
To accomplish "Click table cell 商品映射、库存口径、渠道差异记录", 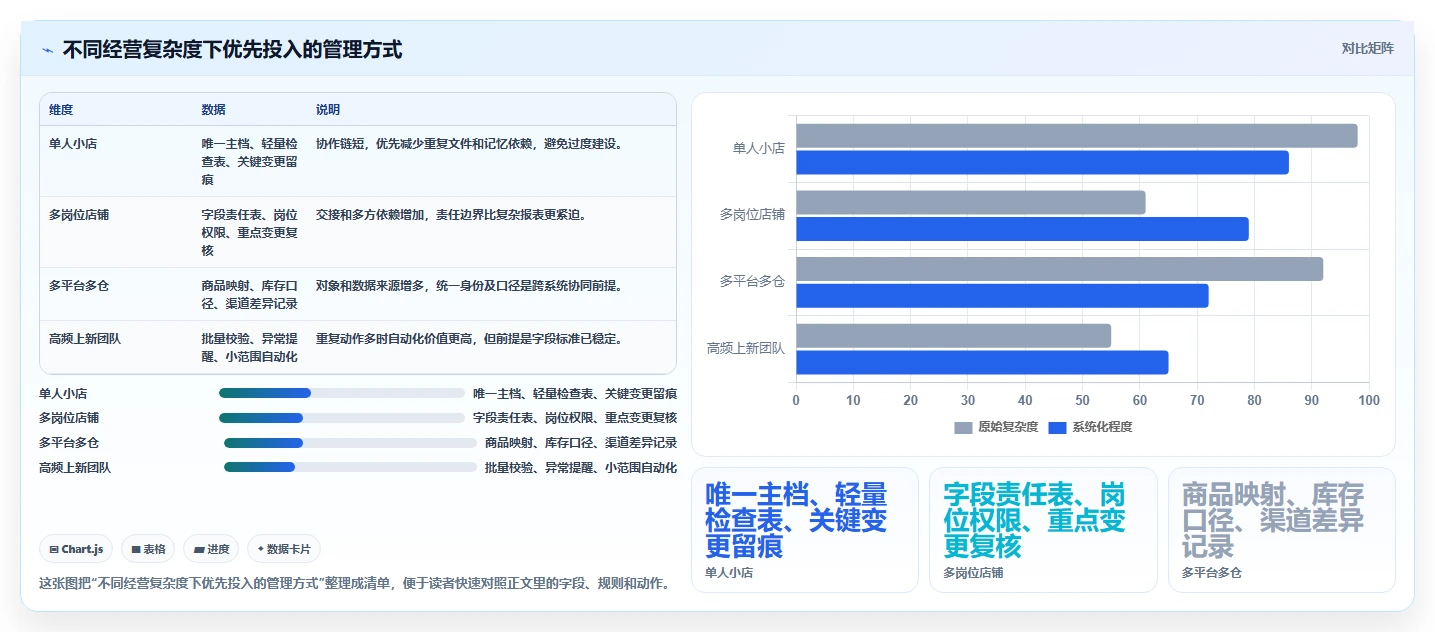I will [249, 295].
